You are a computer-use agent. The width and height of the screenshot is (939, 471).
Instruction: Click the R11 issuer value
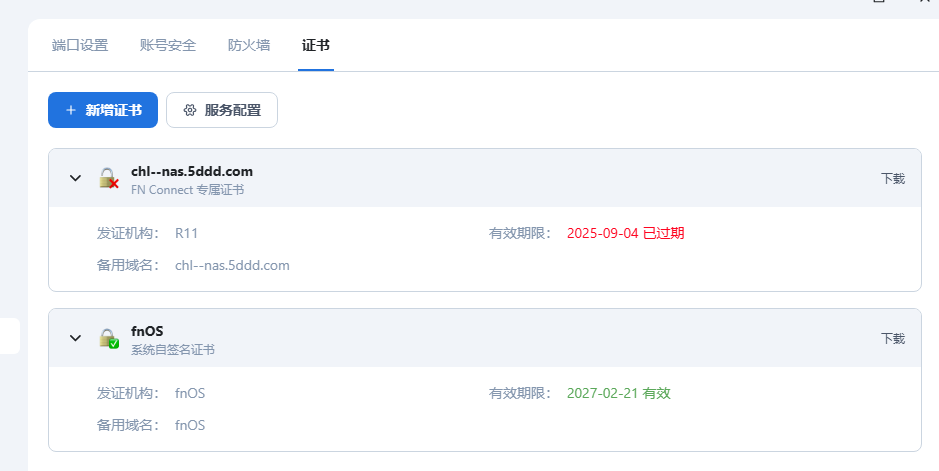coord(187,233)
